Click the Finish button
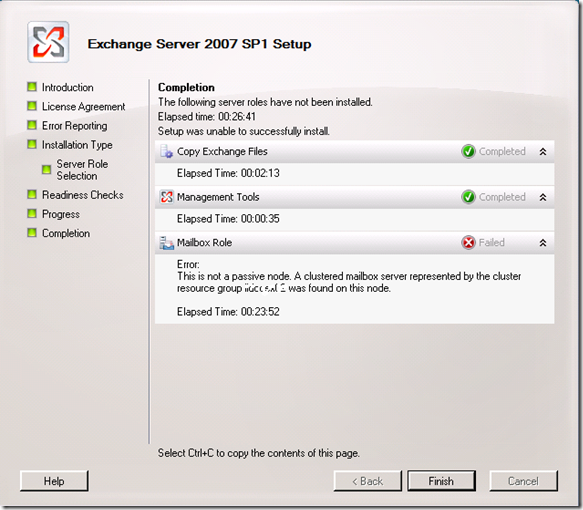The height and width of the screenshot is (510, 583). coord(441,481)
